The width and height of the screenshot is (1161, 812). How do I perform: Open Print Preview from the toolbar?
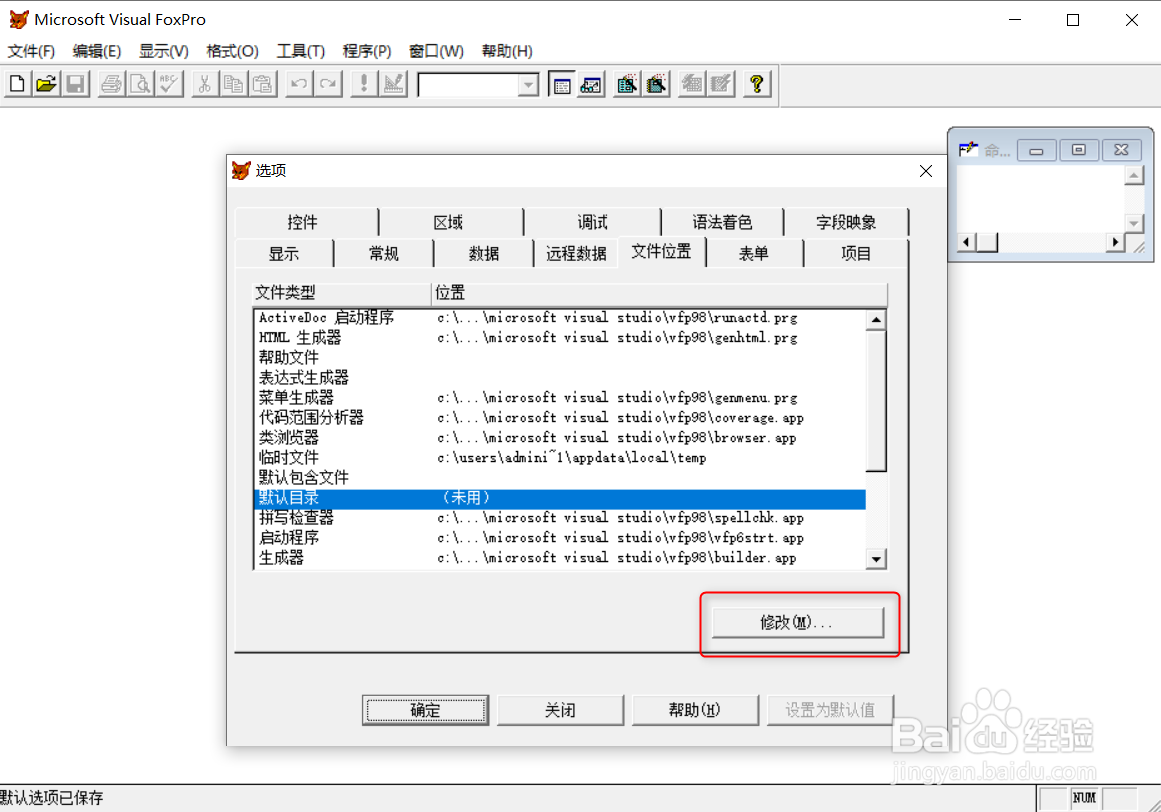pyautogui.click(x=141, y=84)
